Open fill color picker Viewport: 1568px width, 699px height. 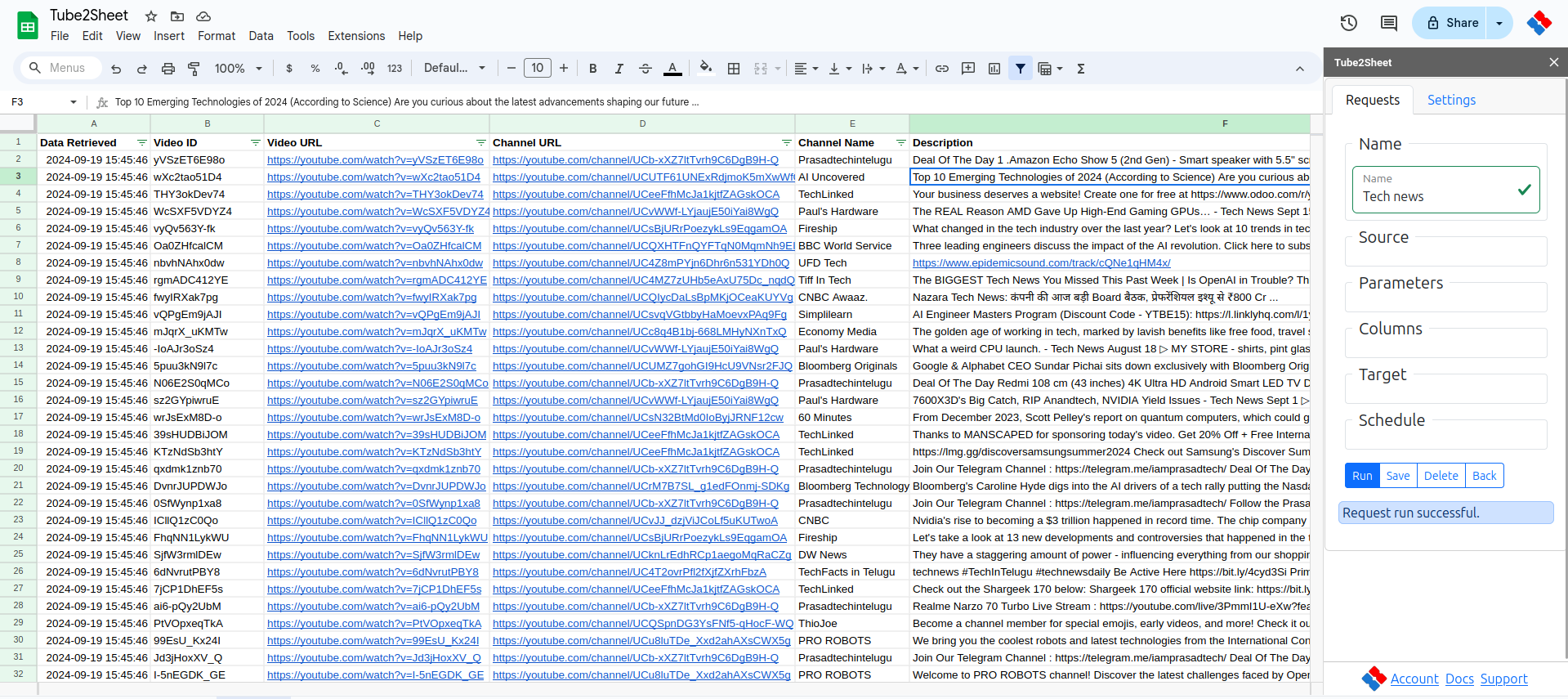point(706,69)
